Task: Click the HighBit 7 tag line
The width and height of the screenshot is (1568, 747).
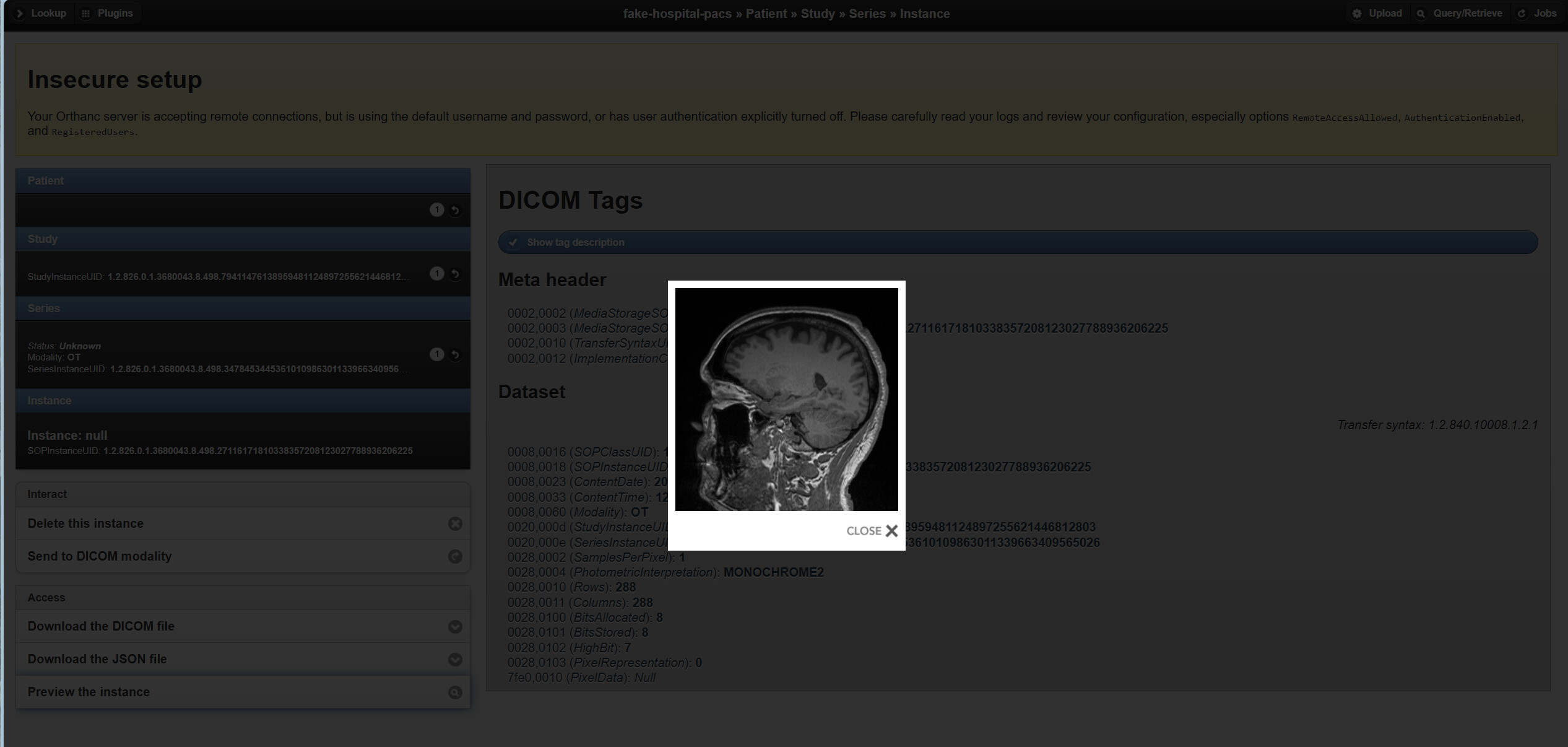Action: click(x=569, y=648)
